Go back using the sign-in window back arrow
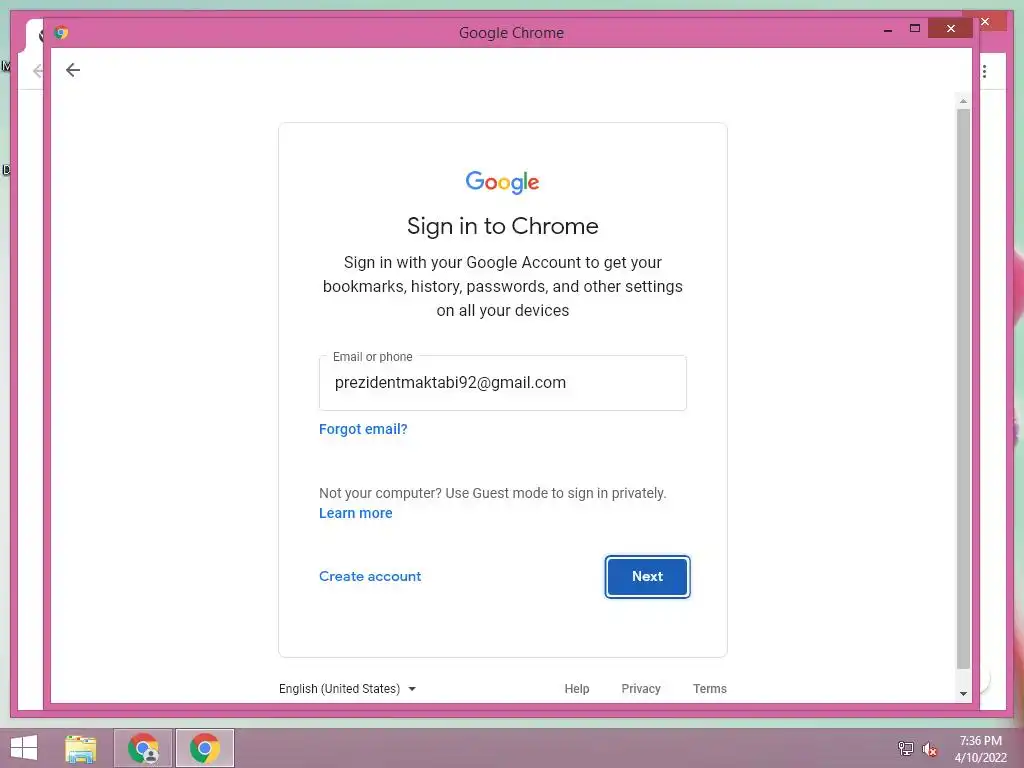Screen dimensions: 1024x768 click(x=72, y=70)
